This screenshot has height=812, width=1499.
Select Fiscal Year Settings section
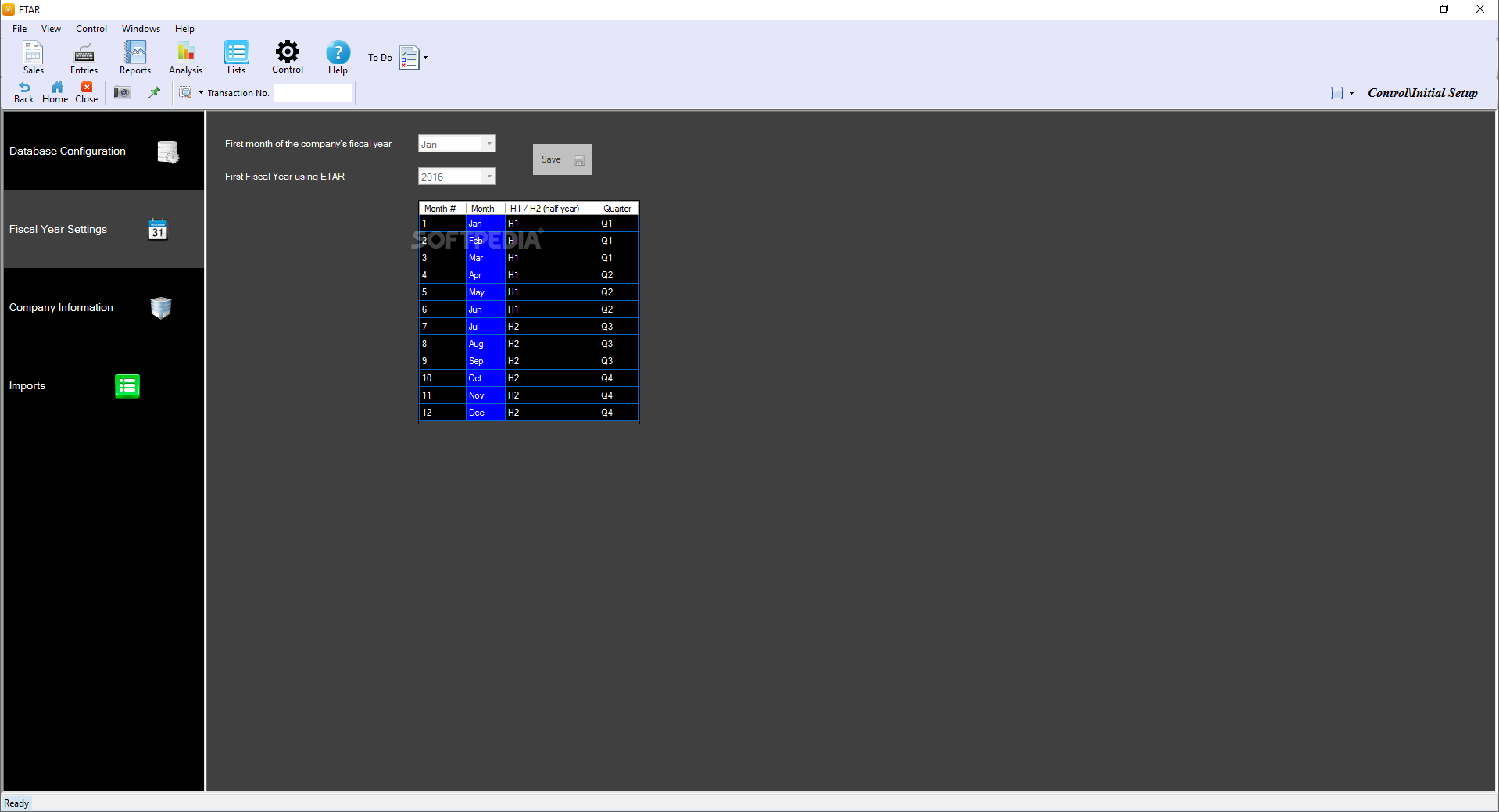[104, 229]
